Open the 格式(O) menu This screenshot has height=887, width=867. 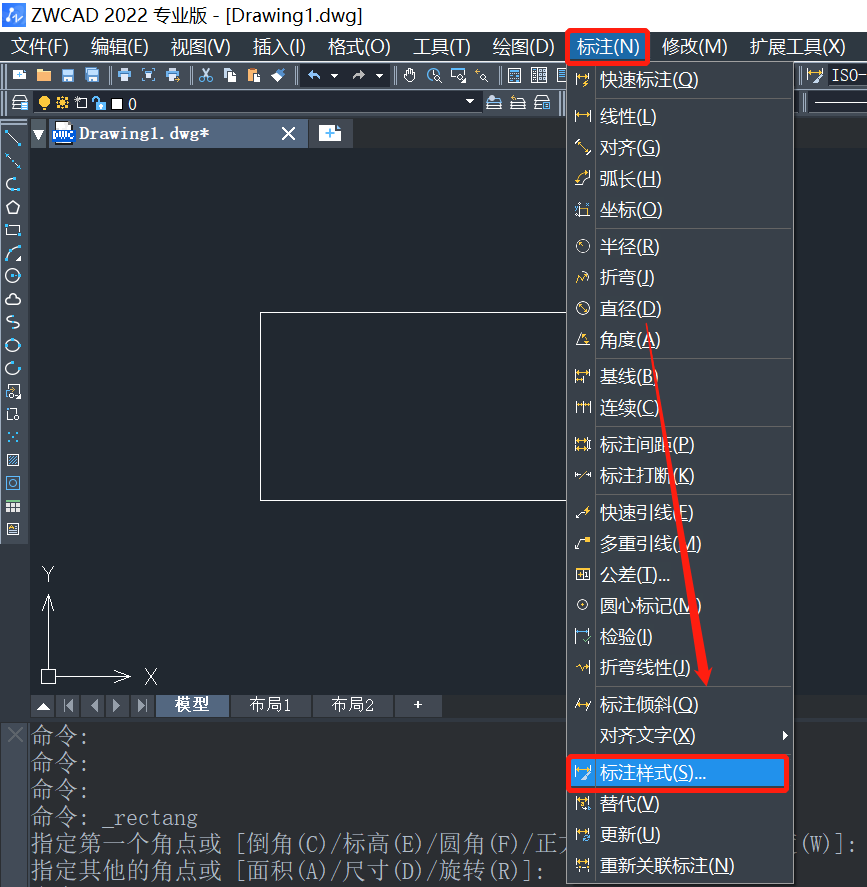click(x=359, y=46)
